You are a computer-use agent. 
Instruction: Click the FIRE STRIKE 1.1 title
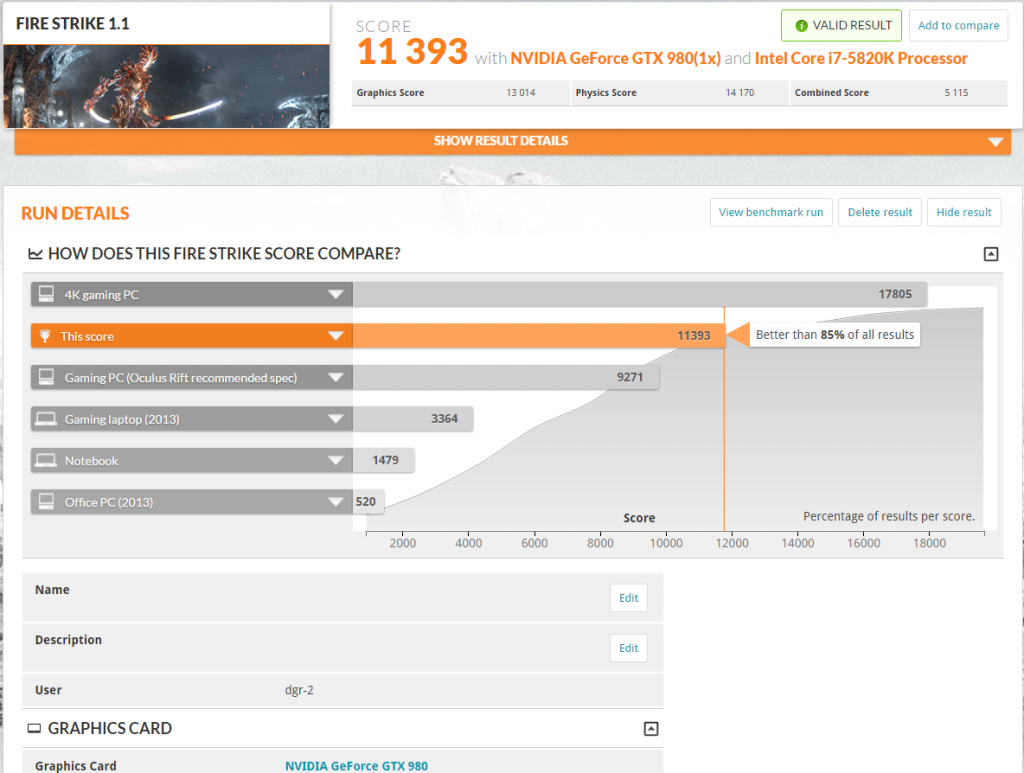[72, 24]
